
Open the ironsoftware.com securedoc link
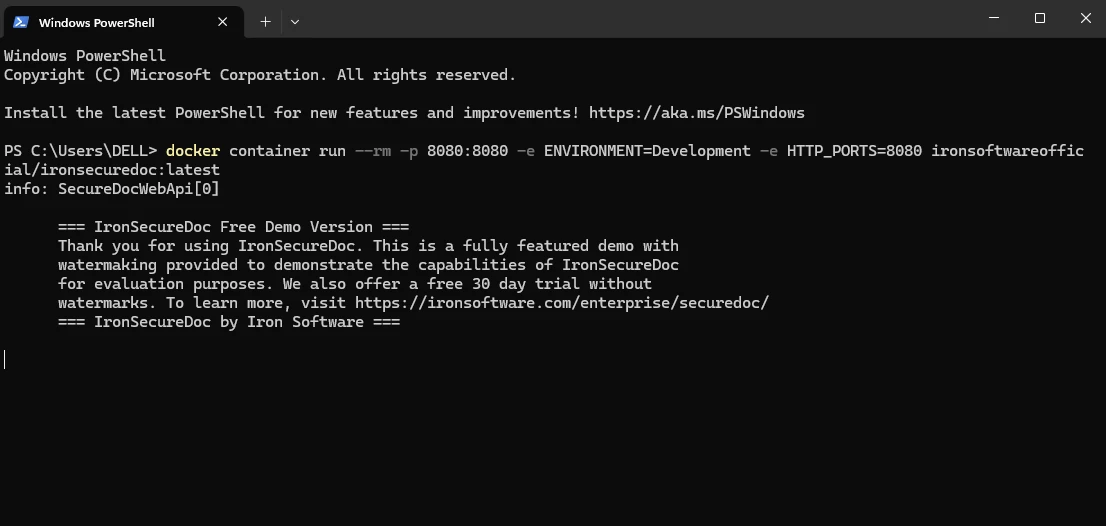coord(561,303)
